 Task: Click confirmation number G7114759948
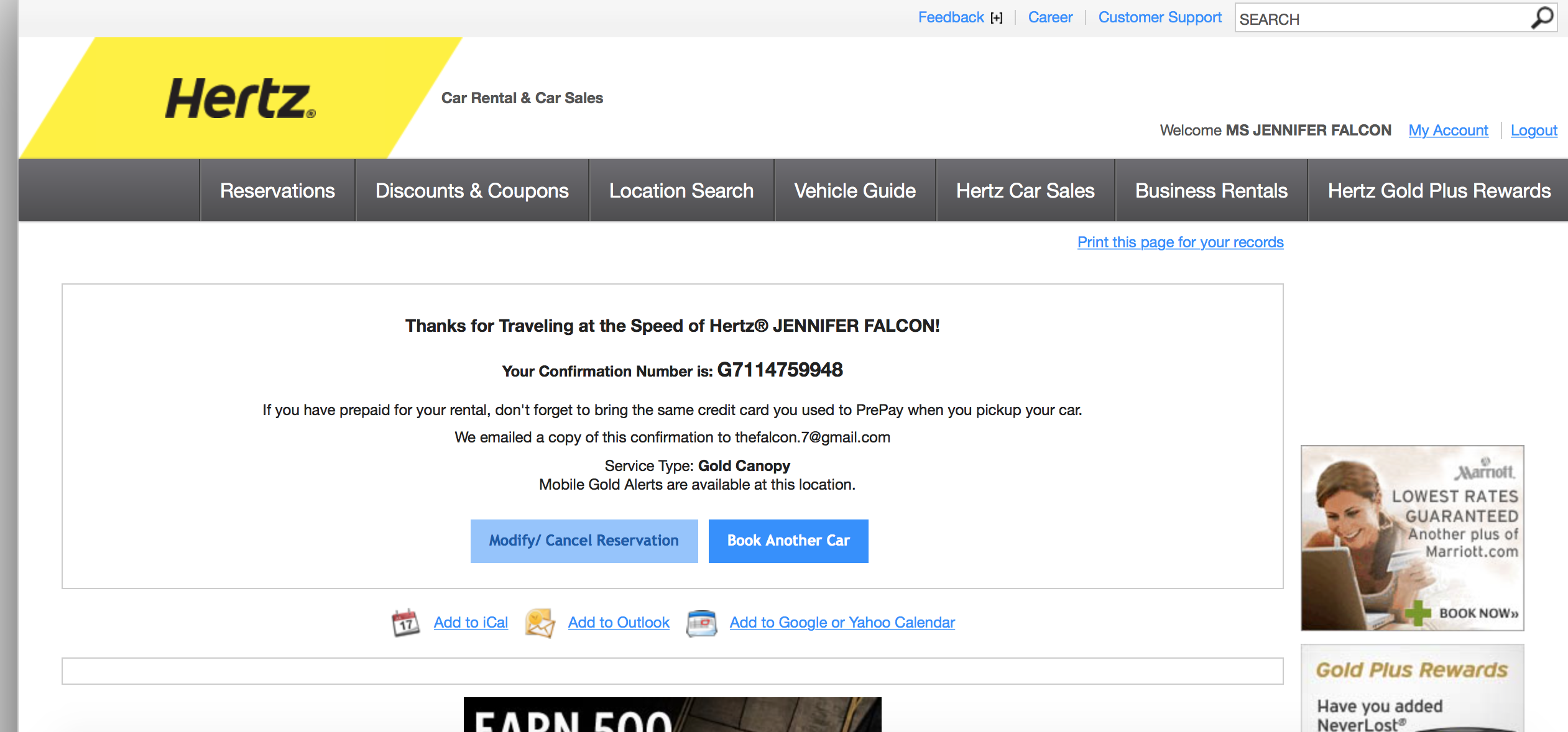coord(780,370)
